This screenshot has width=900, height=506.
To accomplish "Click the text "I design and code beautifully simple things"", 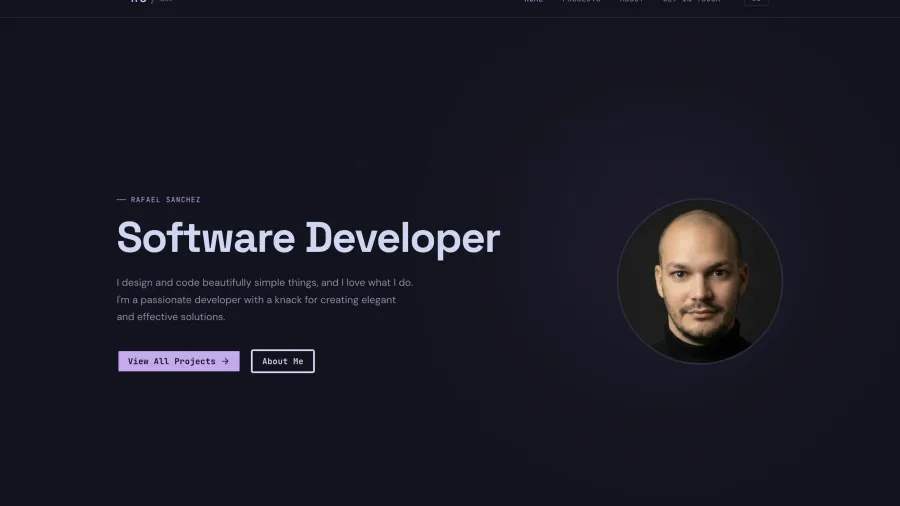I will click(217, 283).
